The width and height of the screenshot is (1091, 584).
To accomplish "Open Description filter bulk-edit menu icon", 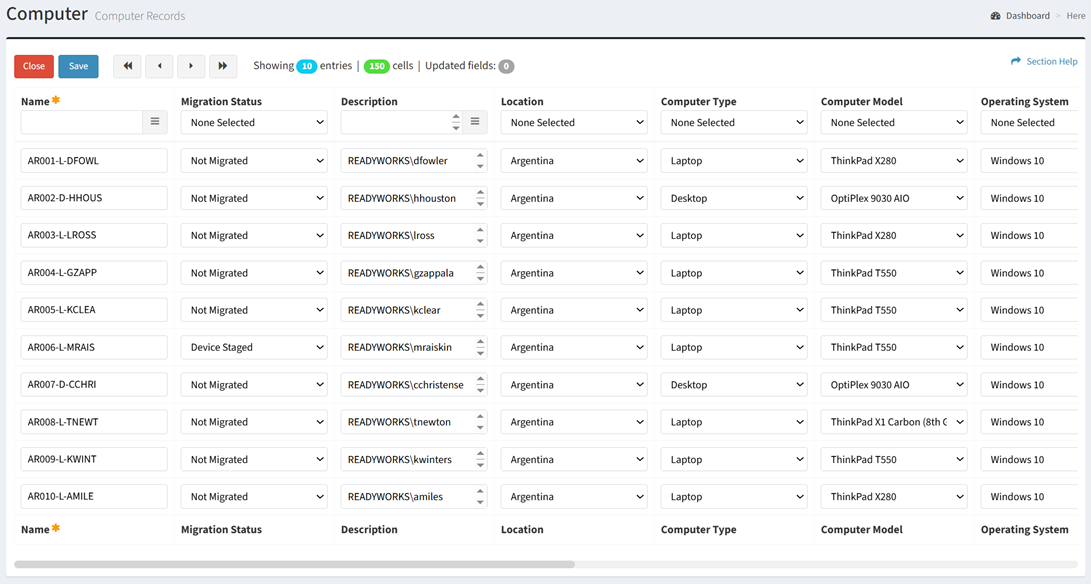I will (475, 122).
